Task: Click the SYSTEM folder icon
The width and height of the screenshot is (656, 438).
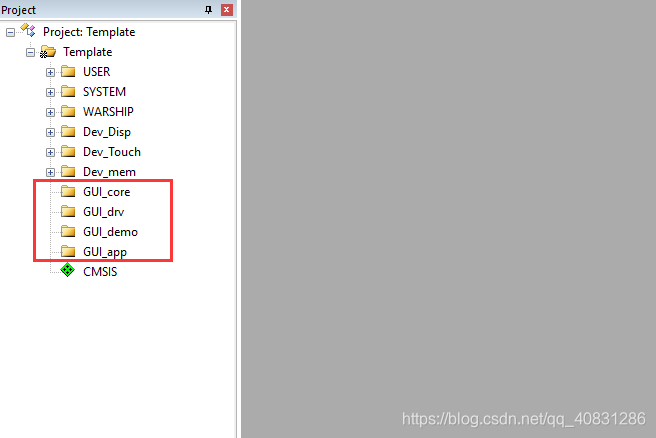Action: pos(68,92)
